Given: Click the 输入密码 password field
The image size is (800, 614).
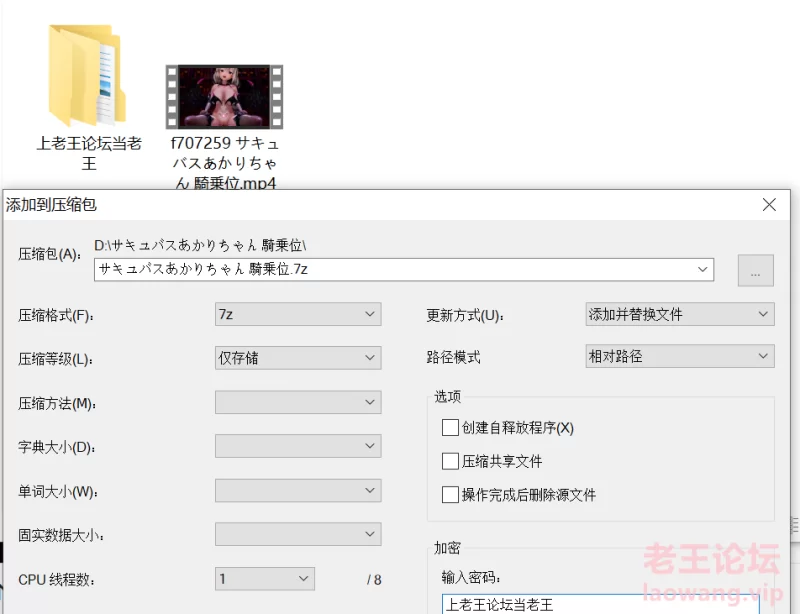Looking at the screenshot, I should [x=601, y=604].
